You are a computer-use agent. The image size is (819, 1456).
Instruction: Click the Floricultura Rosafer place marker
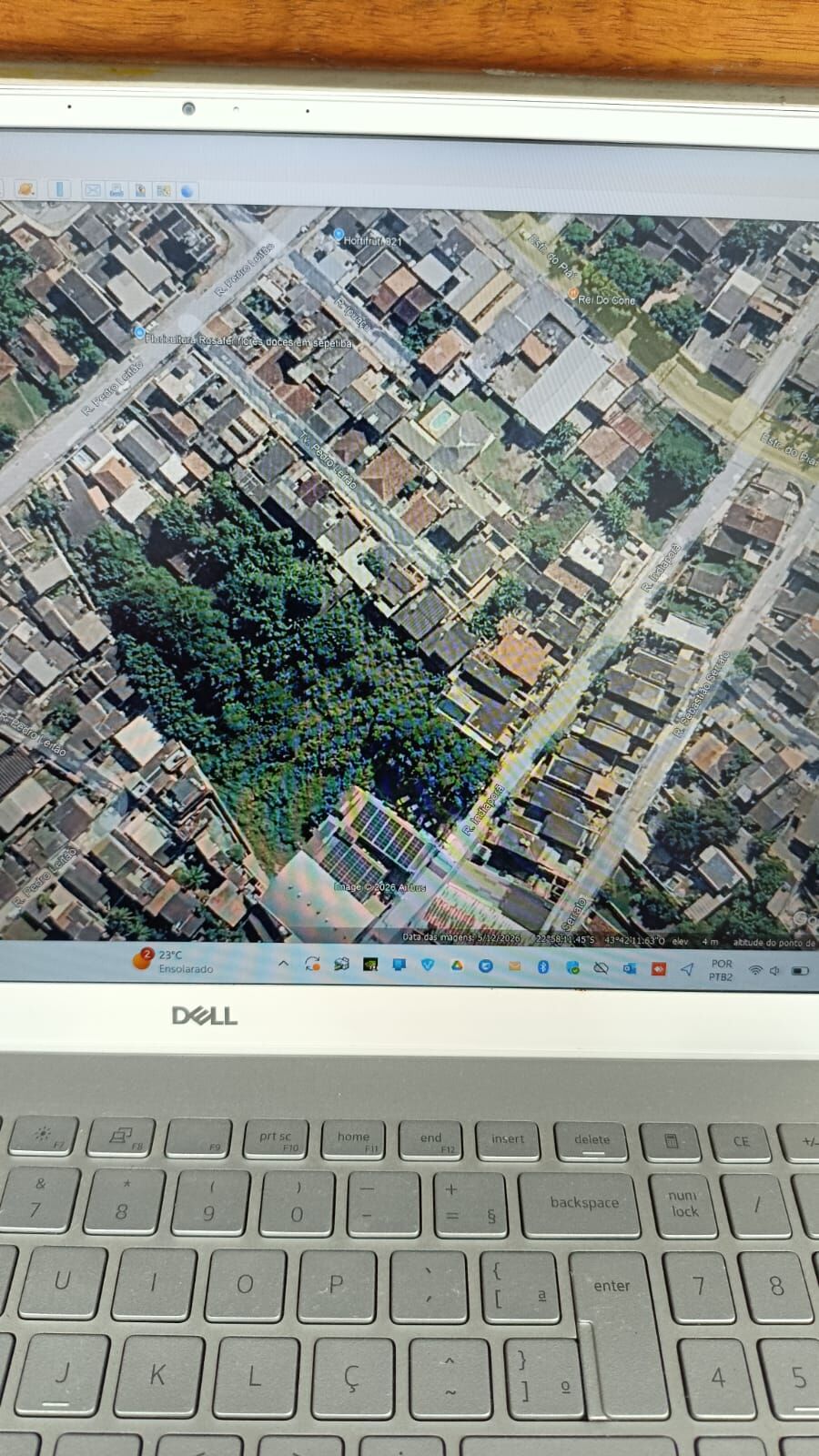(x=138, y=334)
